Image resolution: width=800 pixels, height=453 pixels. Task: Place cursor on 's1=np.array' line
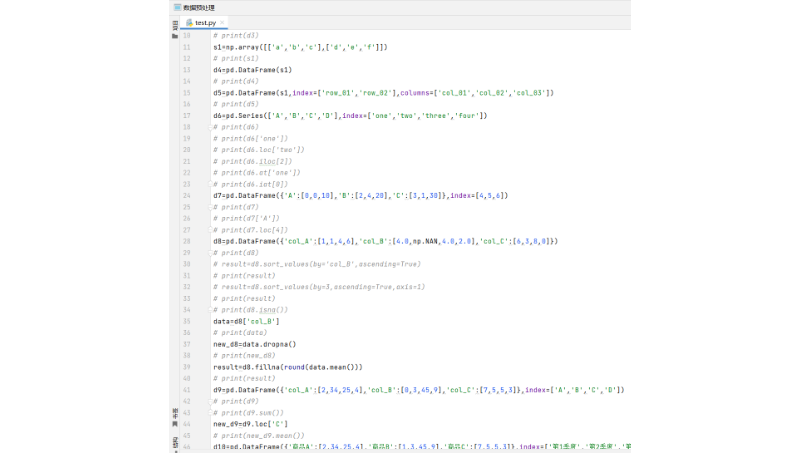tap(301, 47)
